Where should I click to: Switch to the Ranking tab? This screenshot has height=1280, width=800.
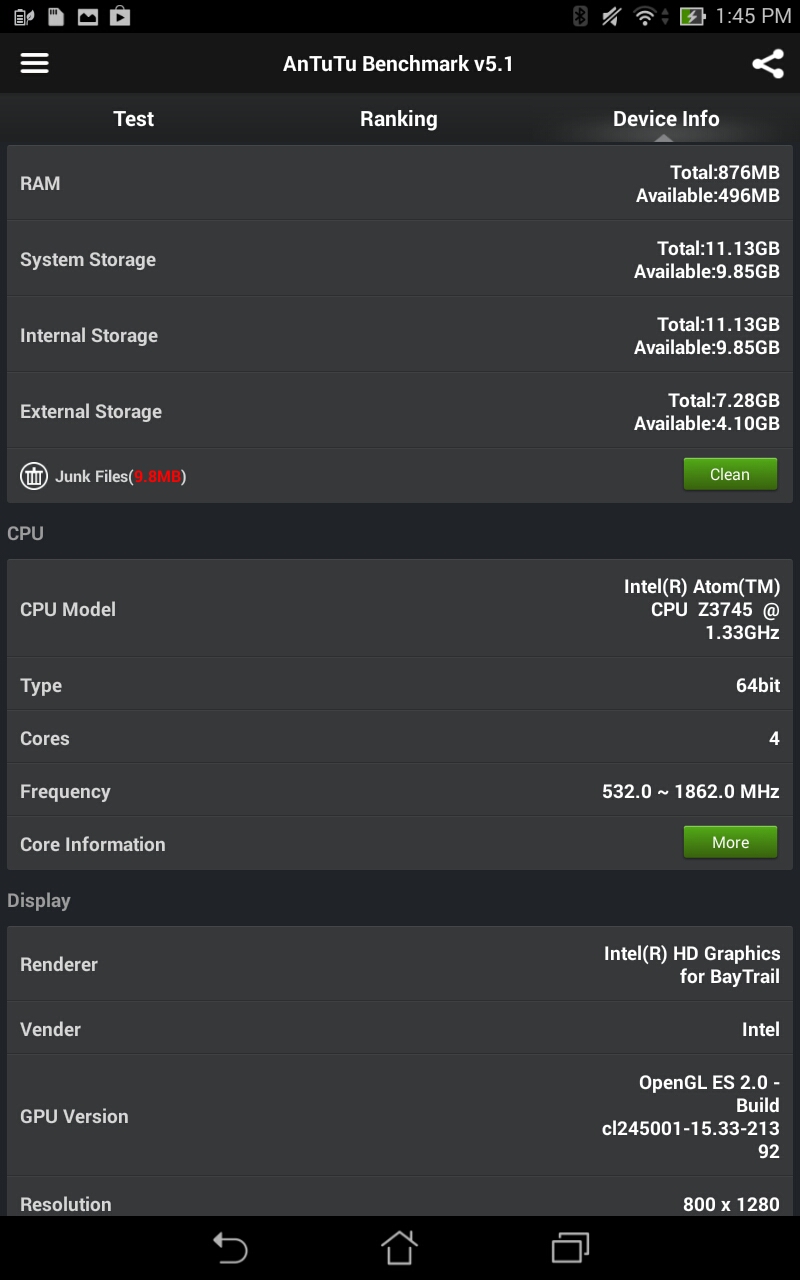[x=399, y=119]
